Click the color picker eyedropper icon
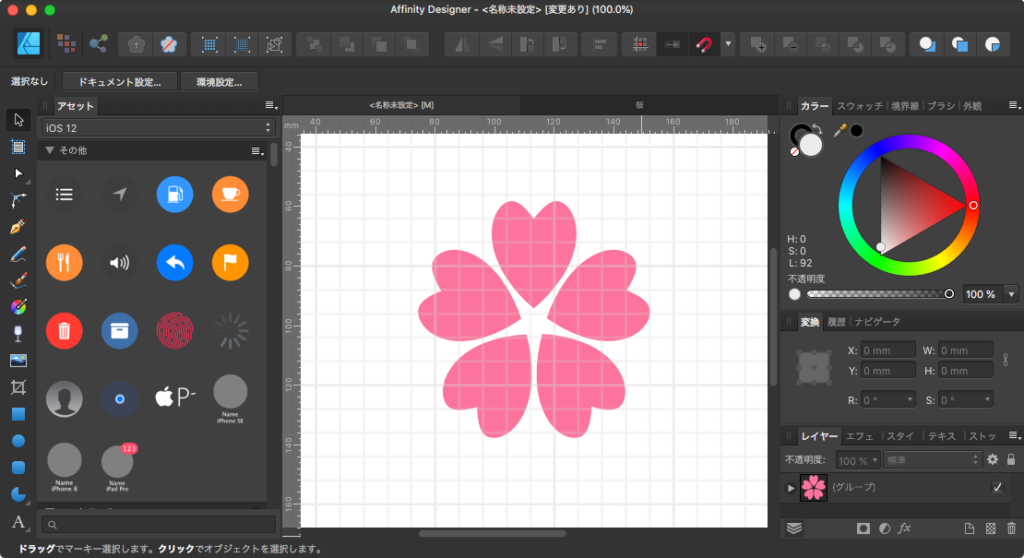This screenshot has width=1024, height=558. [840, 130]
